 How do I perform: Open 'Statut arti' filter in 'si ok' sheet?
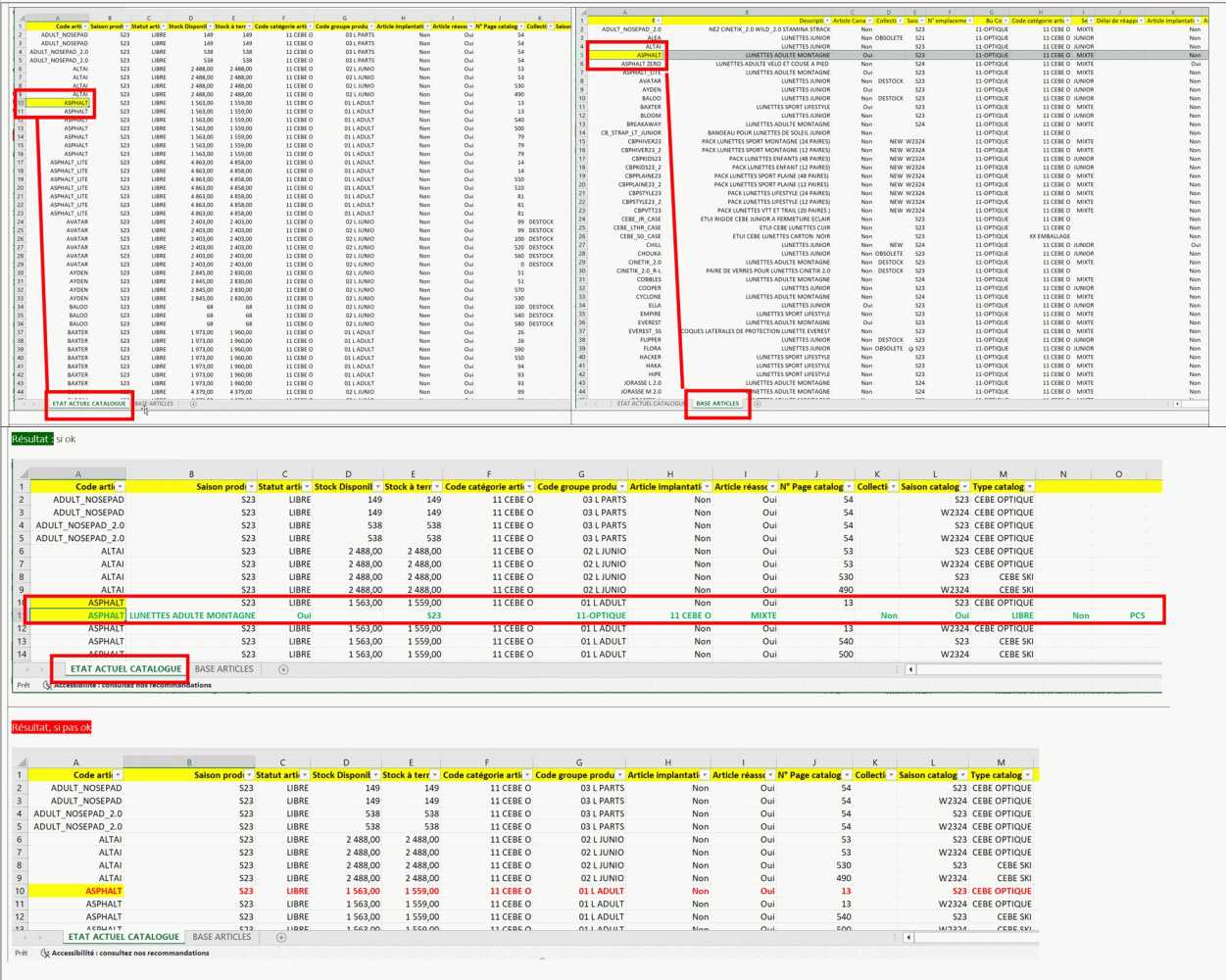tap(307, 487)
